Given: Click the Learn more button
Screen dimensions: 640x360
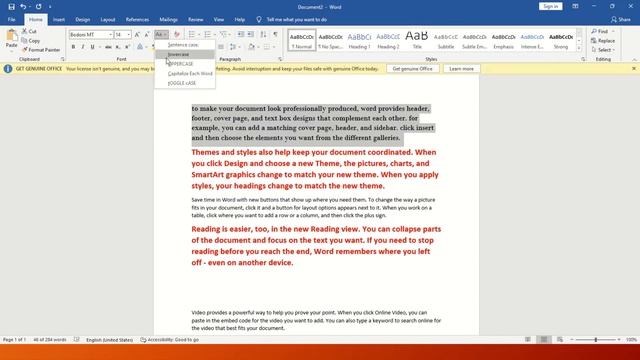Looking at the screenshot, I should tap(461, 69).
